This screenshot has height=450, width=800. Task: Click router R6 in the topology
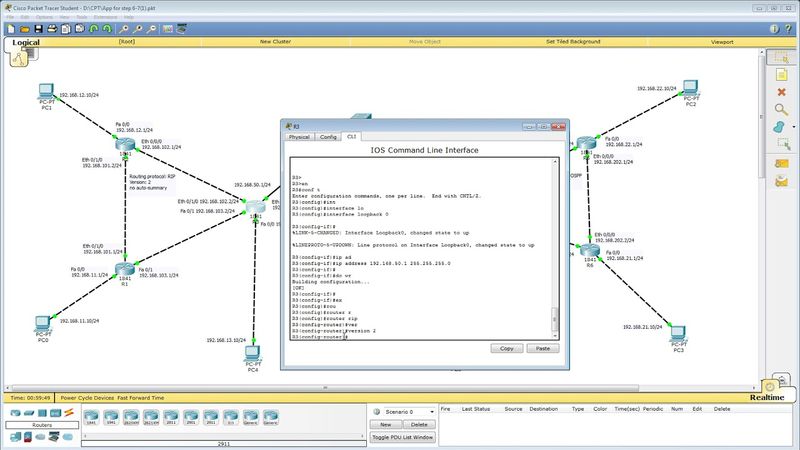(x=590, y=250)
